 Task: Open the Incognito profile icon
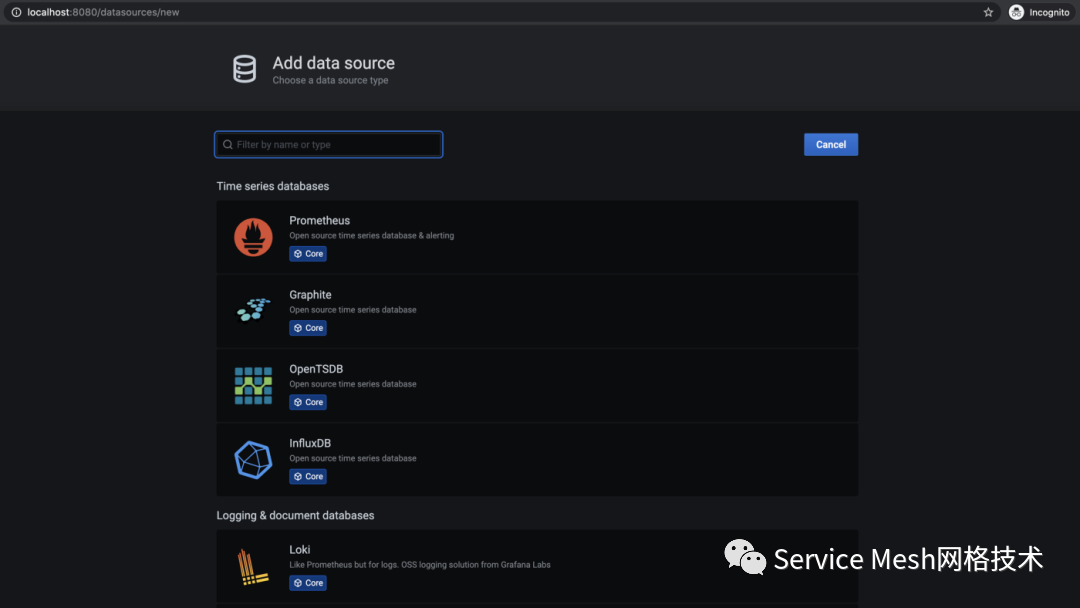tap(1017, 12)
